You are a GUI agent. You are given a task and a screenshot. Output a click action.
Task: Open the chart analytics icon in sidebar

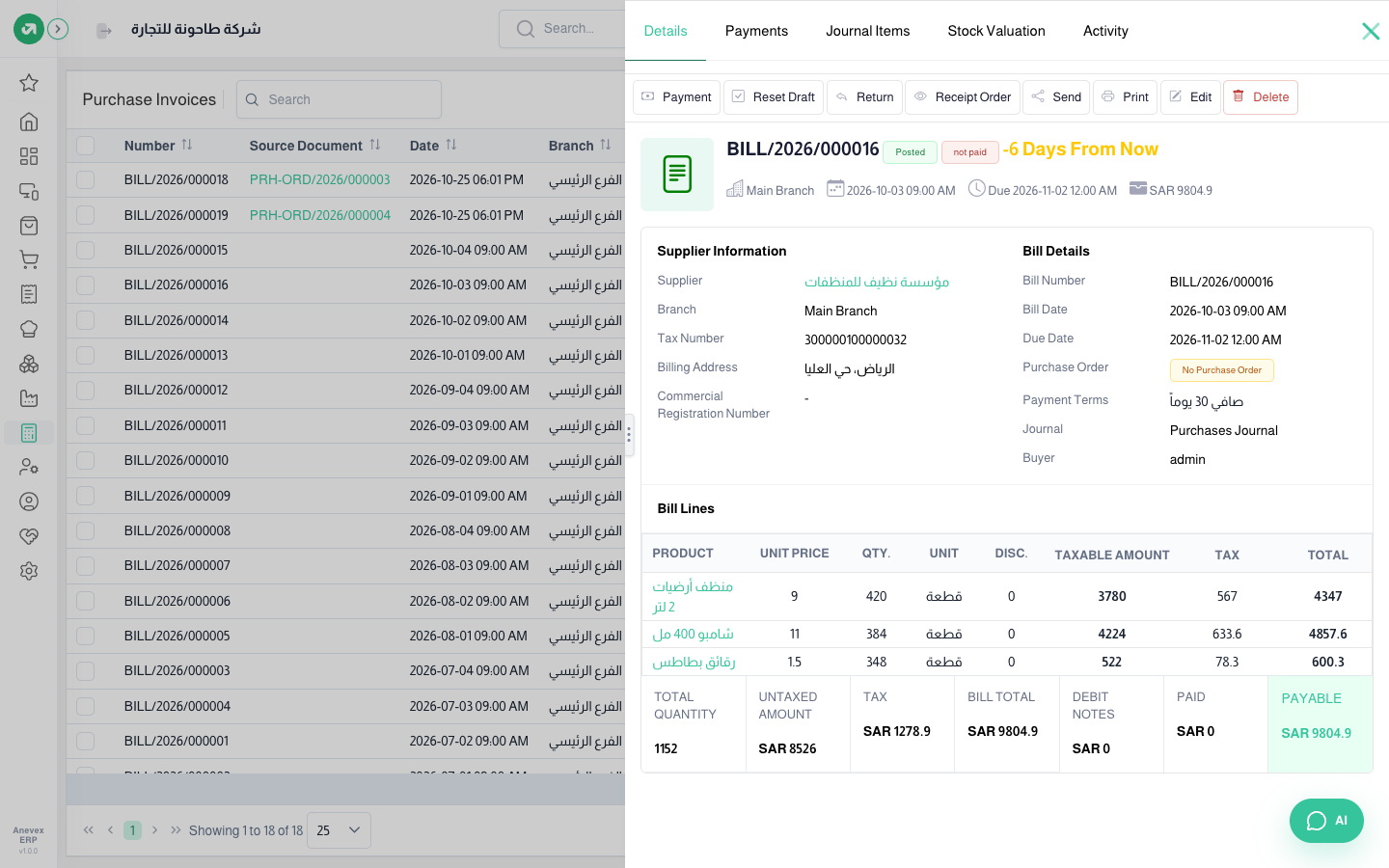[29, 398]
